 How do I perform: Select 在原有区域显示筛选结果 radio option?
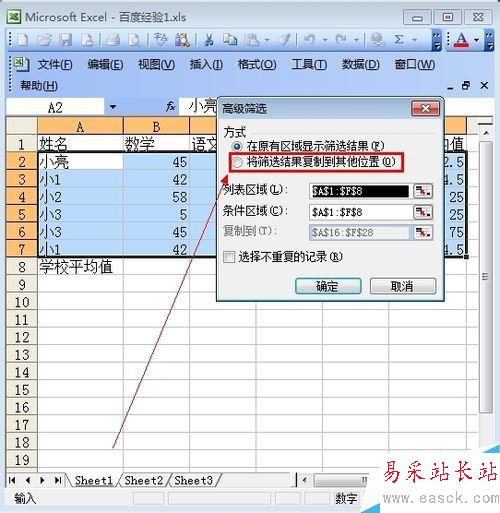[x=237, y=146]
